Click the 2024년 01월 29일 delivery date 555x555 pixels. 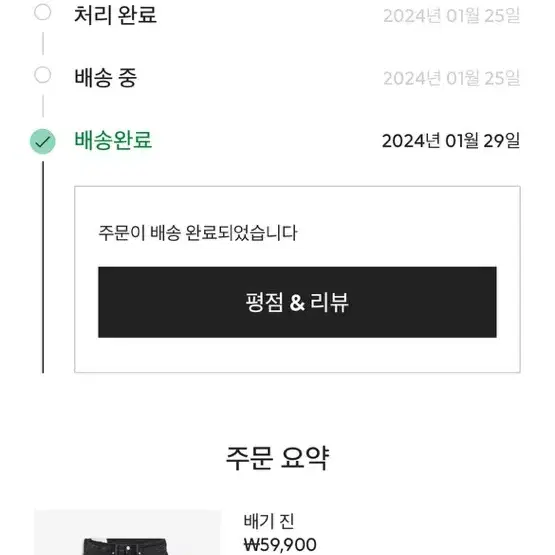pyautogui.click(x=451, y=141)
